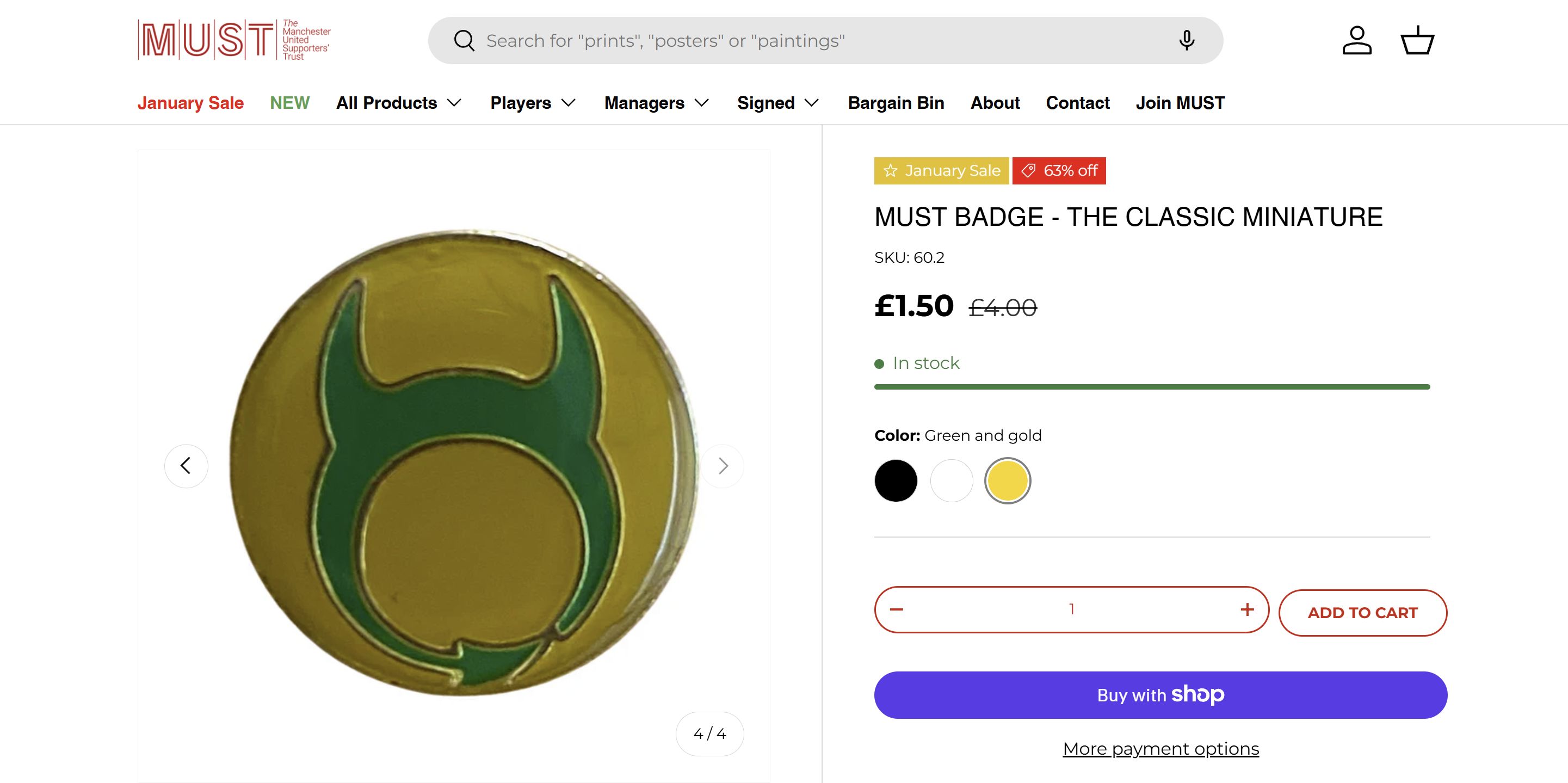Open the January Sale menu item
The width and height of the screenshot is (1568, 783).
click(x=190, y=103)
